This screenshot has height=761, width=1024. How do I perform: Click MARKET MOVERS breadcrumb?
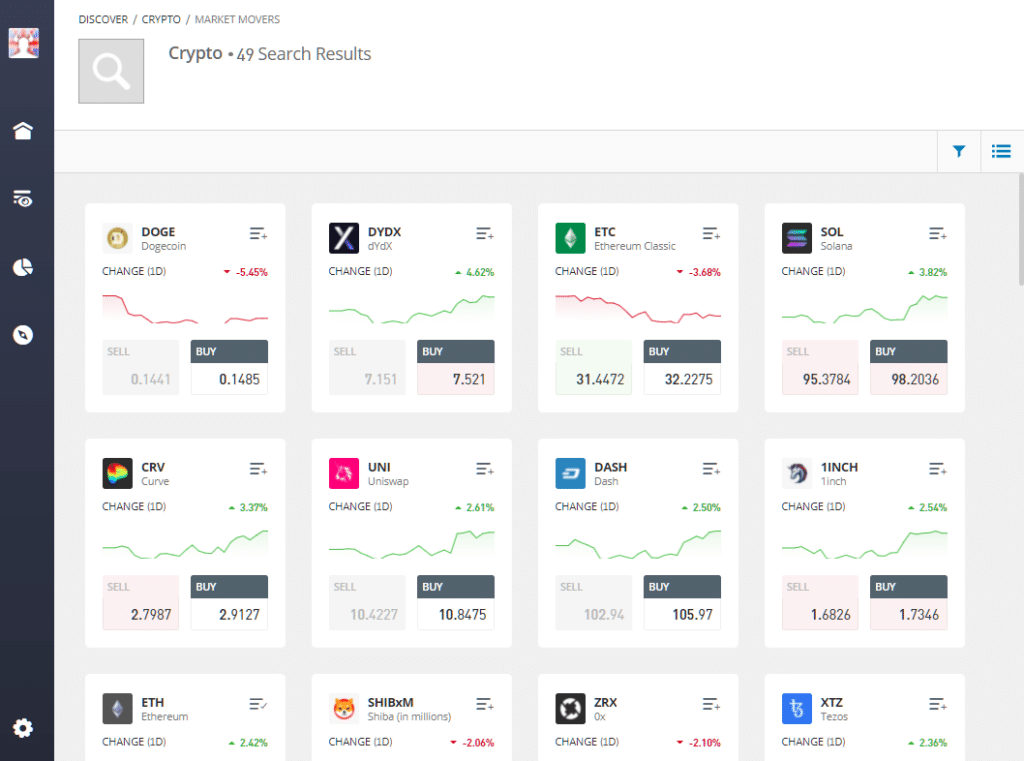pos(237,20)
